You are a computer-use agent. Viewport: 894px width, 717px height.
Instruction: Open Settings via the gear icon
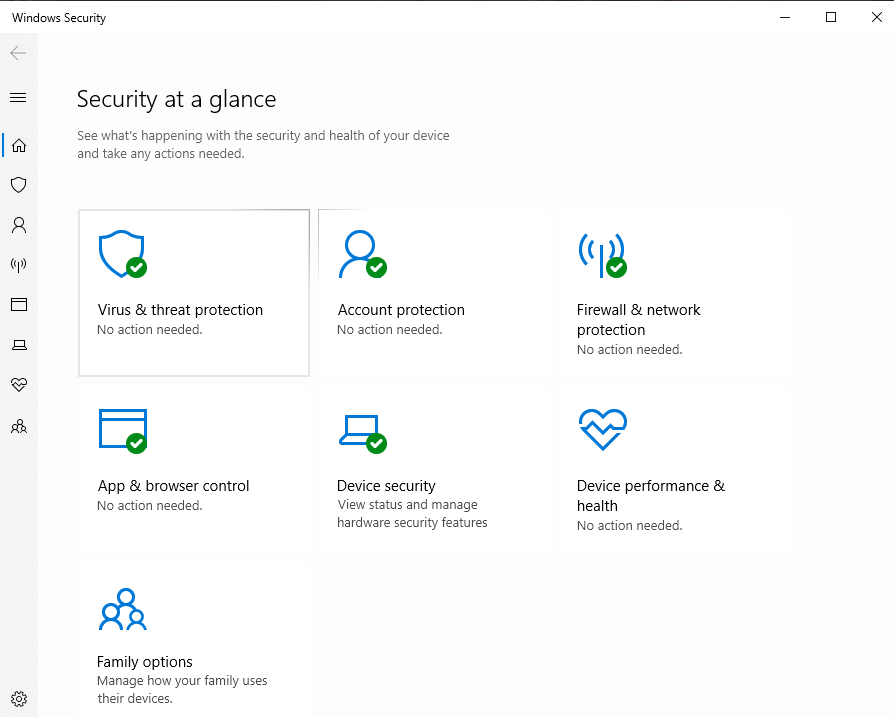(x=19, y=699)
